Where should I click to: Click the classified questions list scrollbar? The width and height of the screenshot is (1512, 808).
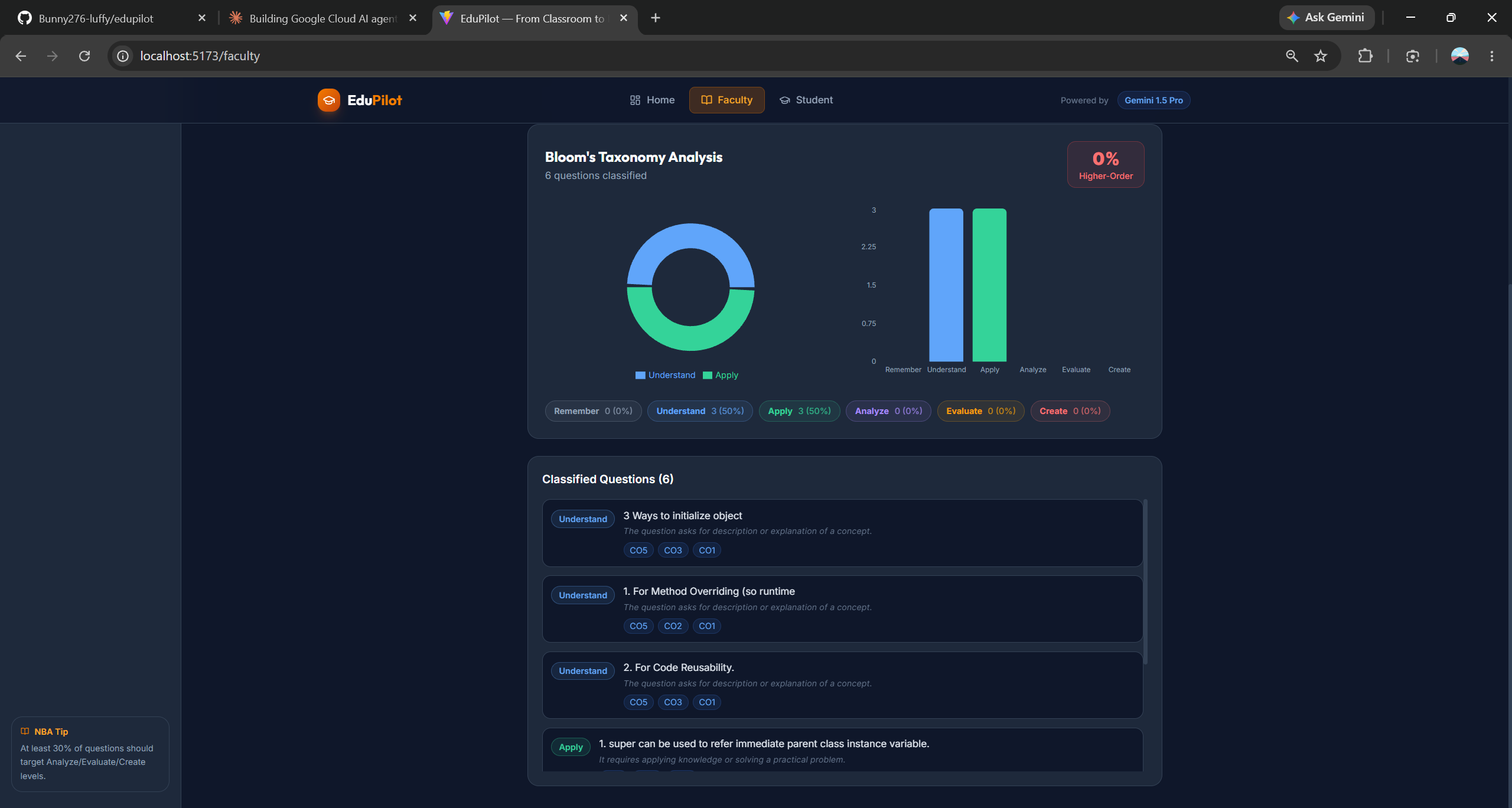(1145, 582)
